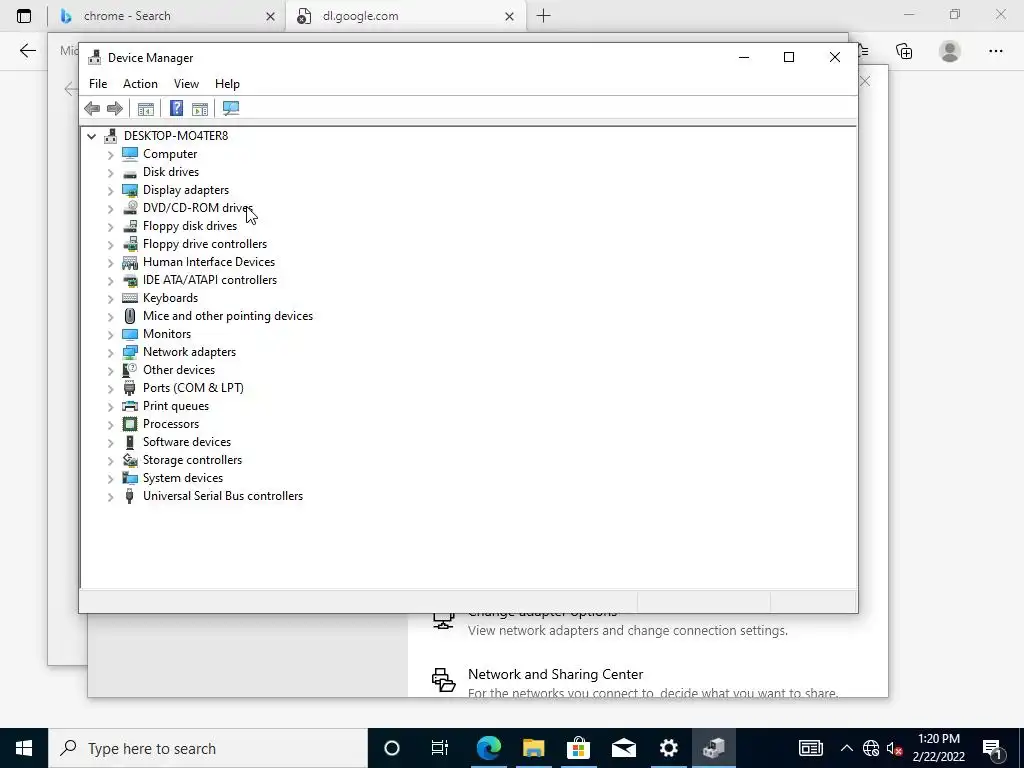Select the Print queues row label

(176, 406)
